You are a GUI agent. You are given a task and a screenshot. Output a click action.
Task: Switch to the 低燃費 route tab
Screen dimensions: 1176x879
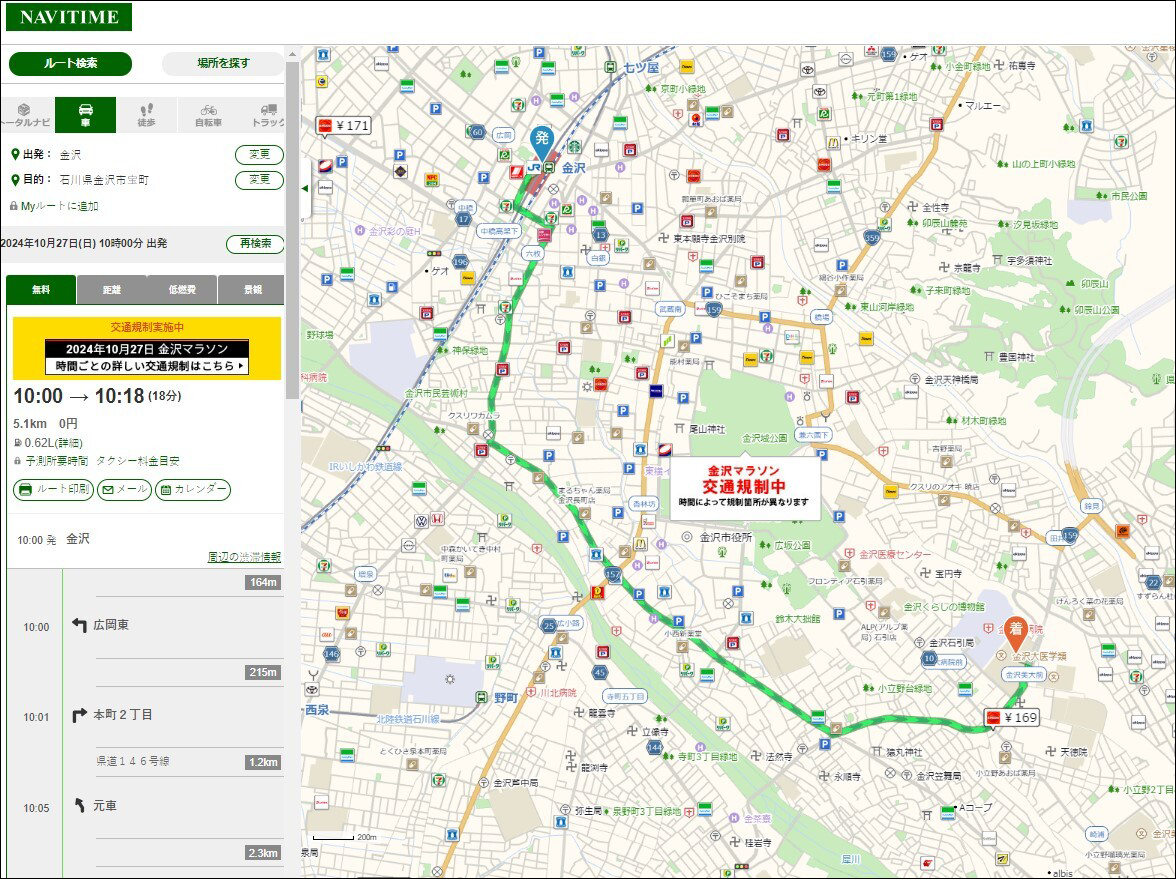click(x=182, y=290)
